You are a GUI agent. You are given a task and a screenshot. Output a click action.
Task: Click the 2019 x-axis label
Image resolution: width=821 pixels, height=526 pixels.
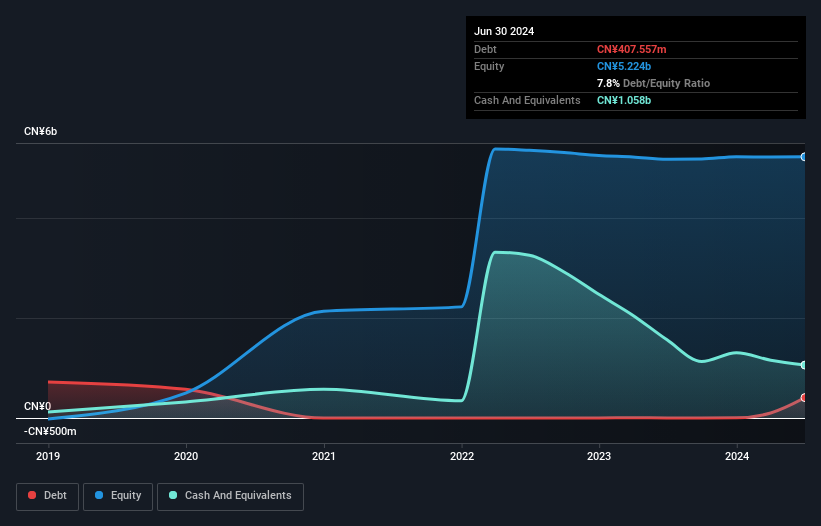48,456
